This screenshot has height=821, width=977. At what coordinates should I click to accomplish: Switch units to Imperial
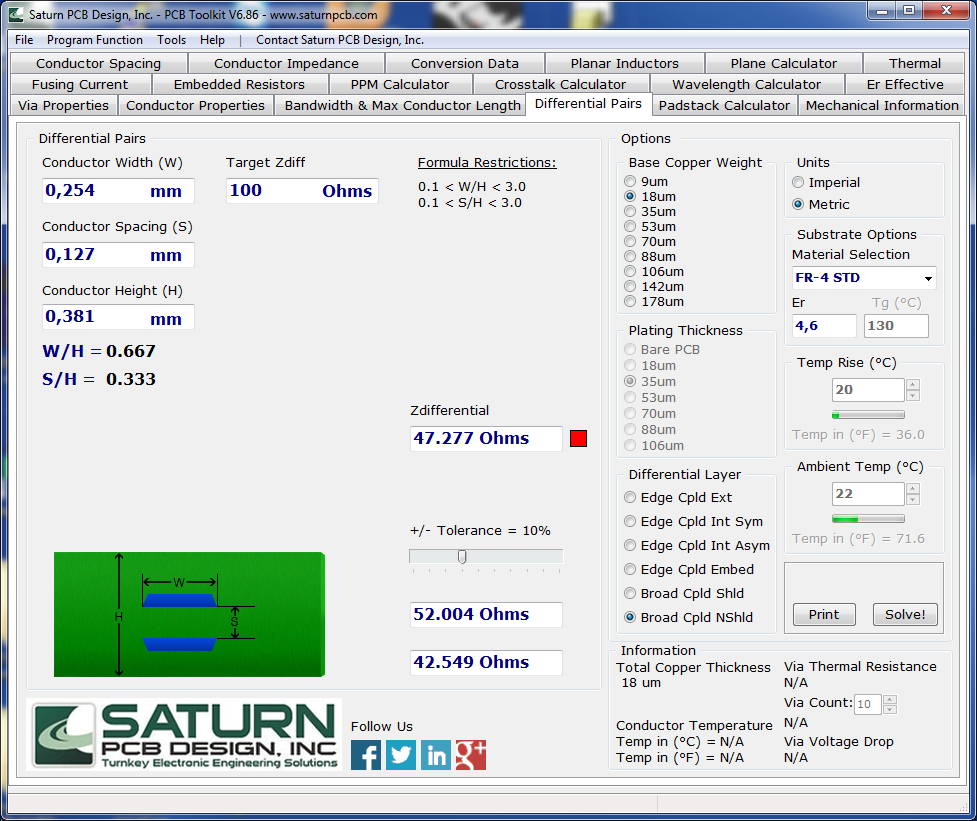coord(798,183)
